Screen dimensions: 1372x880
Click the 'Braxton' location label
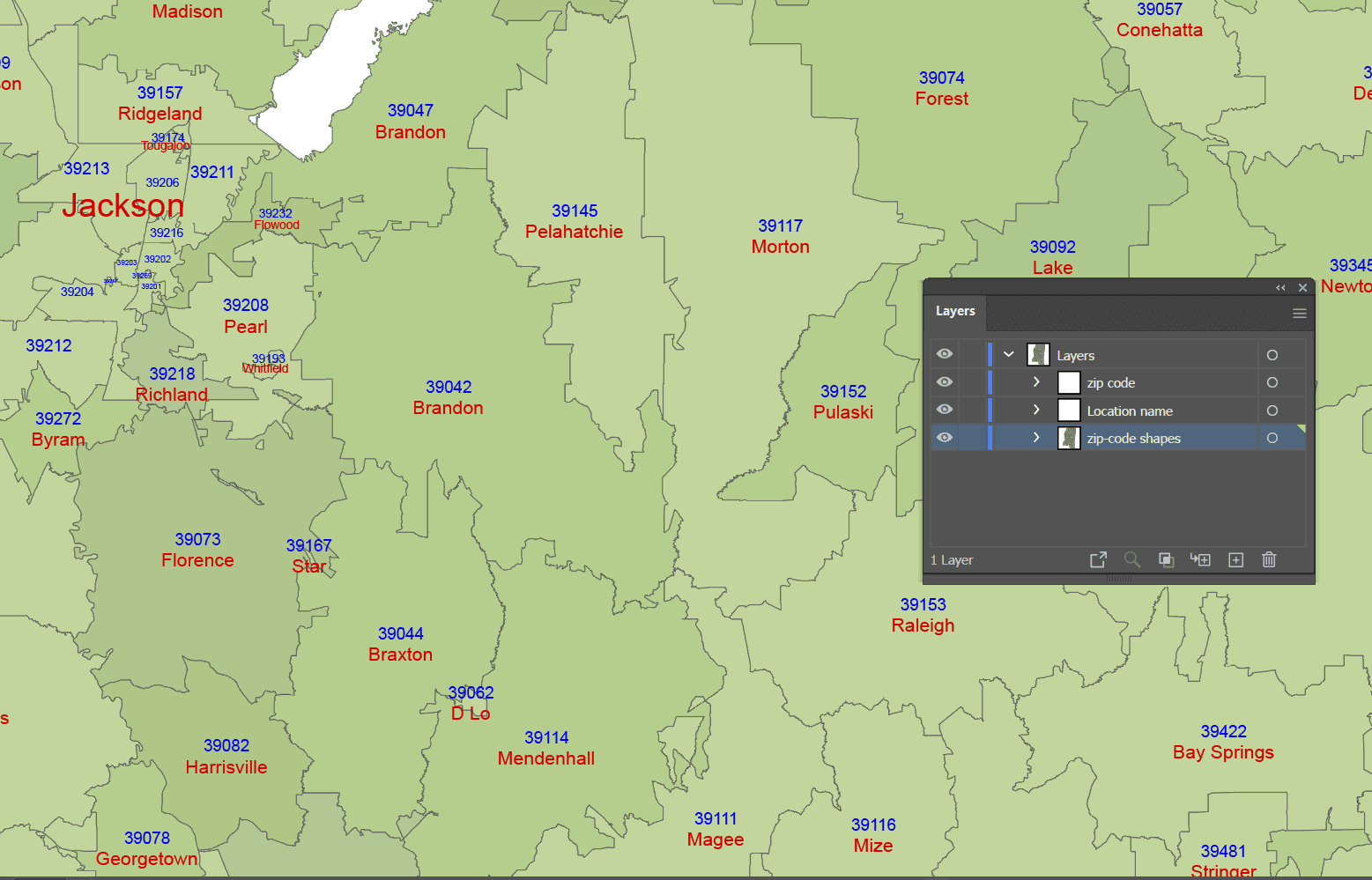pyautogui.click(x=401, y=654)
